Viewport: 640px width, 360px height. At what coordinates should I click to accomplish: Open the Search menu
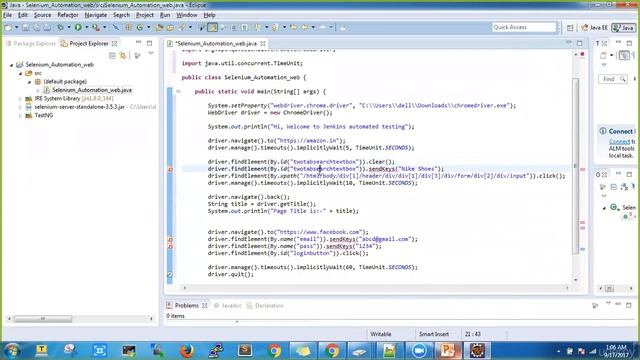point(121,15)
